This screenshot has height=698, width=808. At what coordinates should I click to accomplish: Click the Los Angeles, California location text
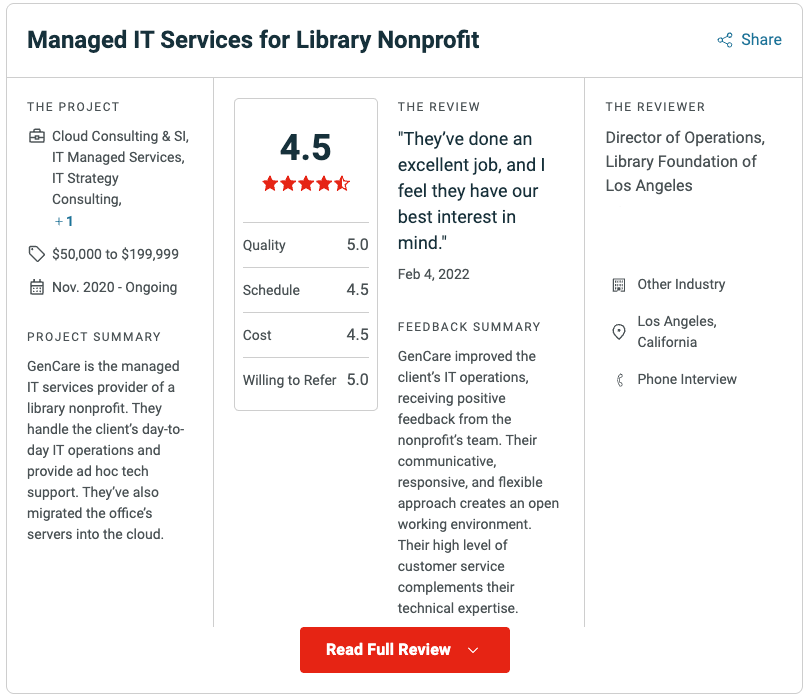(x=676, y=332)
